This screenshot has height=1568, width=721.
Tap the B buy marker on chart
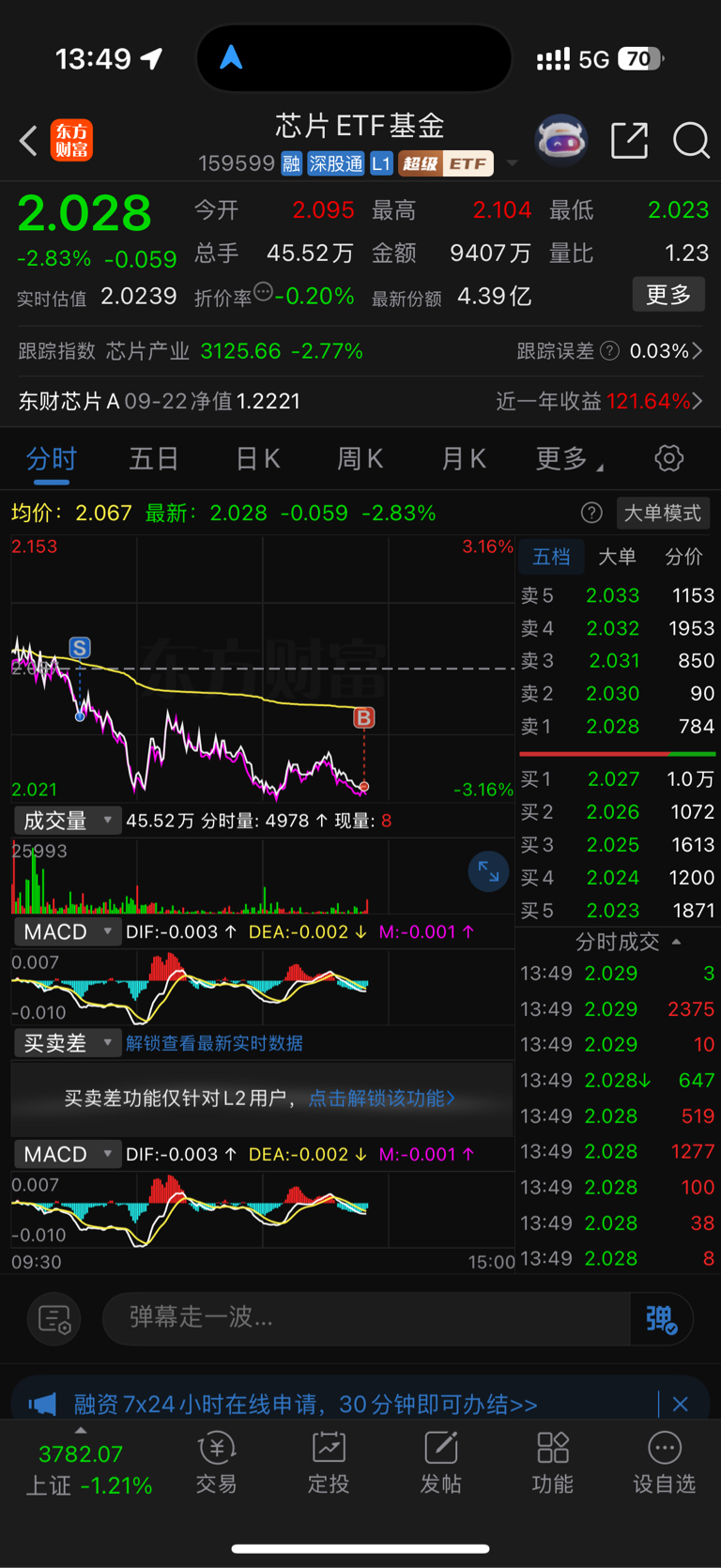click(363, 718)
